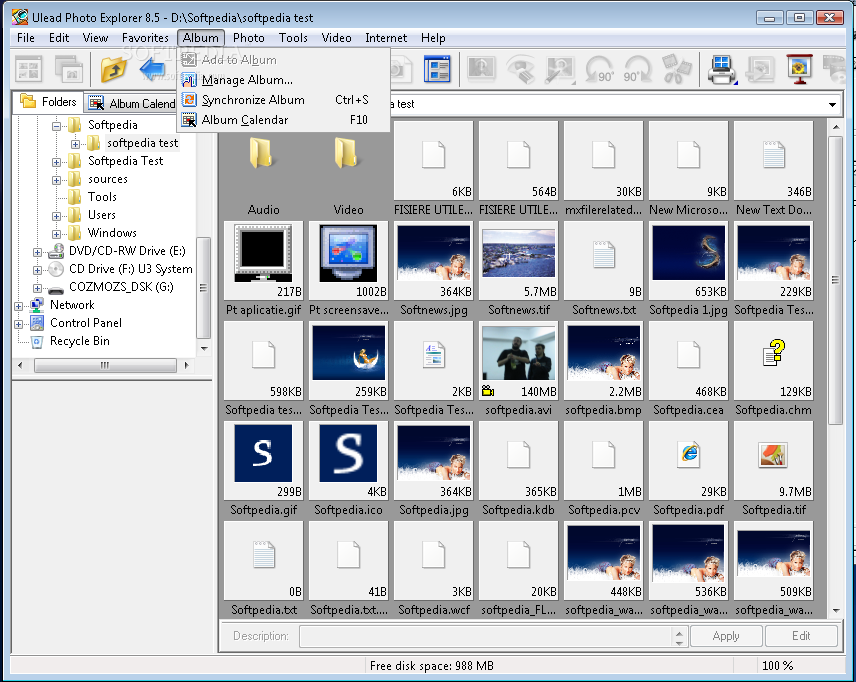Screen dimensions: 856x682
Task: Open the File menu
Action: 26,38
